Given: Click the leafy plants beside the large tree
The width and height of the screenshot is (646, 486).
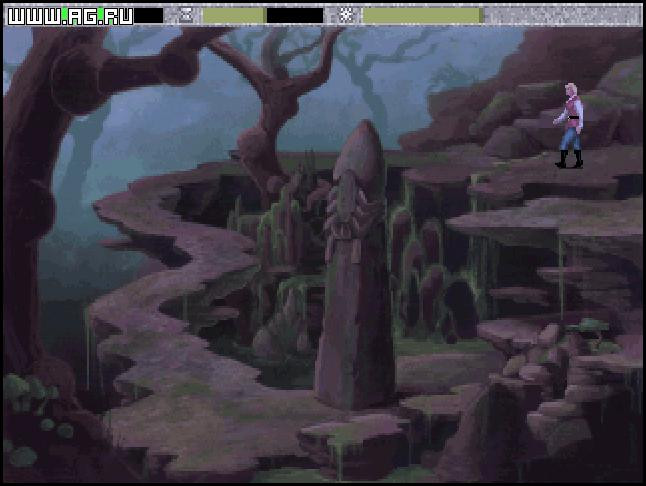Looking at the screenshot, I should coord(31,395).
